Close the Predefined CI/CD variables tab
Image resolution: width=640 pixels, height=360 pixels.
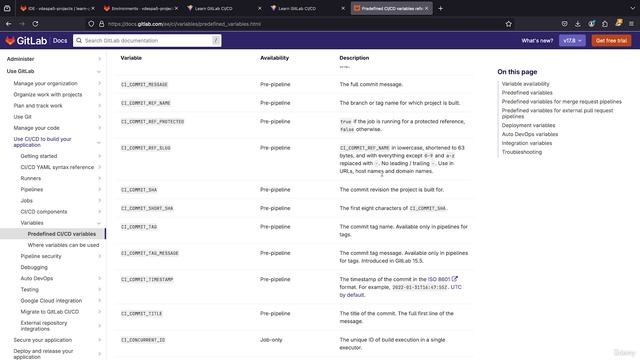click(427, 8)
